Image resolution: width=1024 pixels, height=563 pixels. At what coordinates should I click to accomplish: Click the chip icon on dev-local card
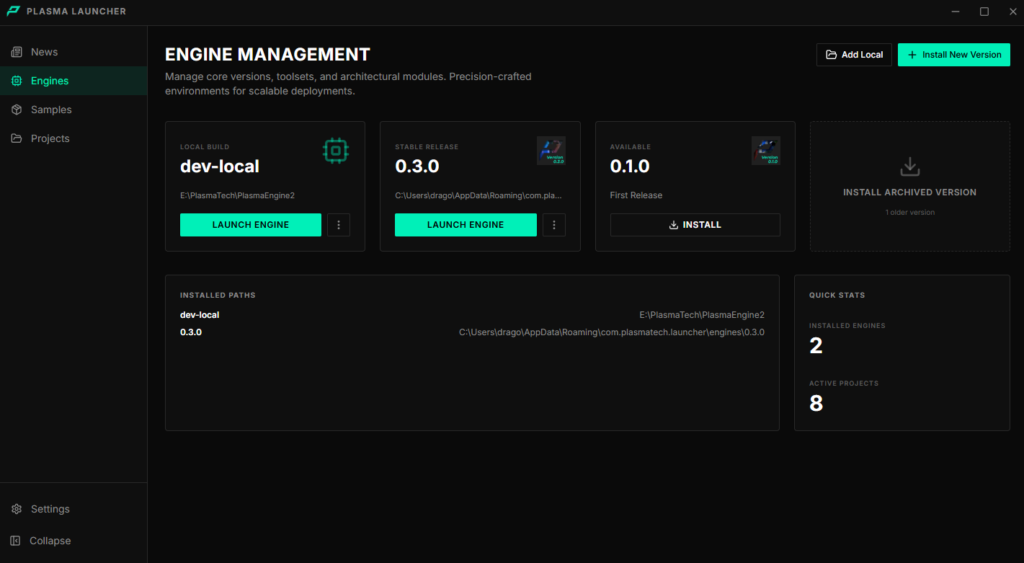point(335,151)
